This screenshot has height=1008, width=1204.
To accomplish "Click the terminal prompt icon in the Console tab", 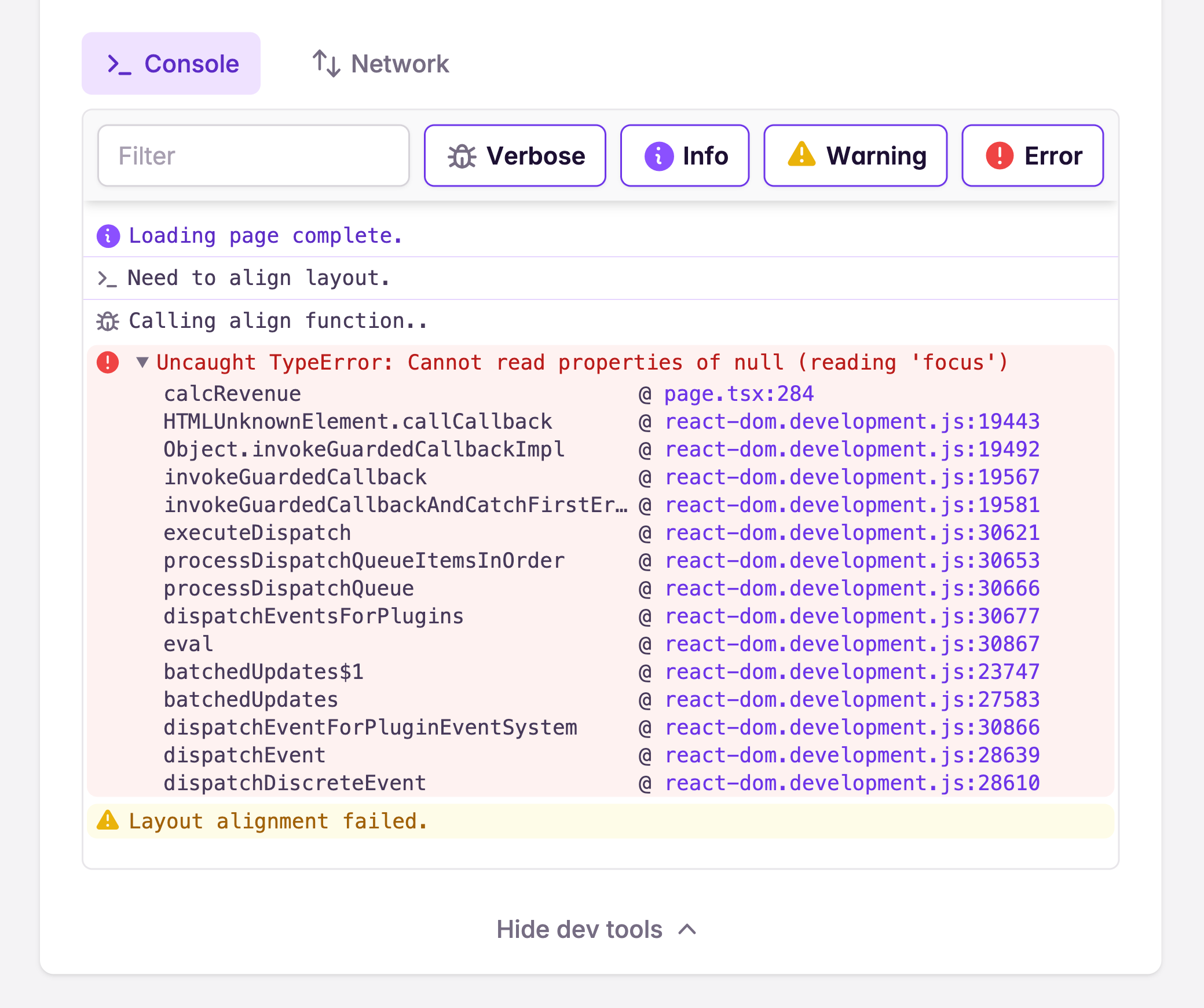I will (119, 64).
